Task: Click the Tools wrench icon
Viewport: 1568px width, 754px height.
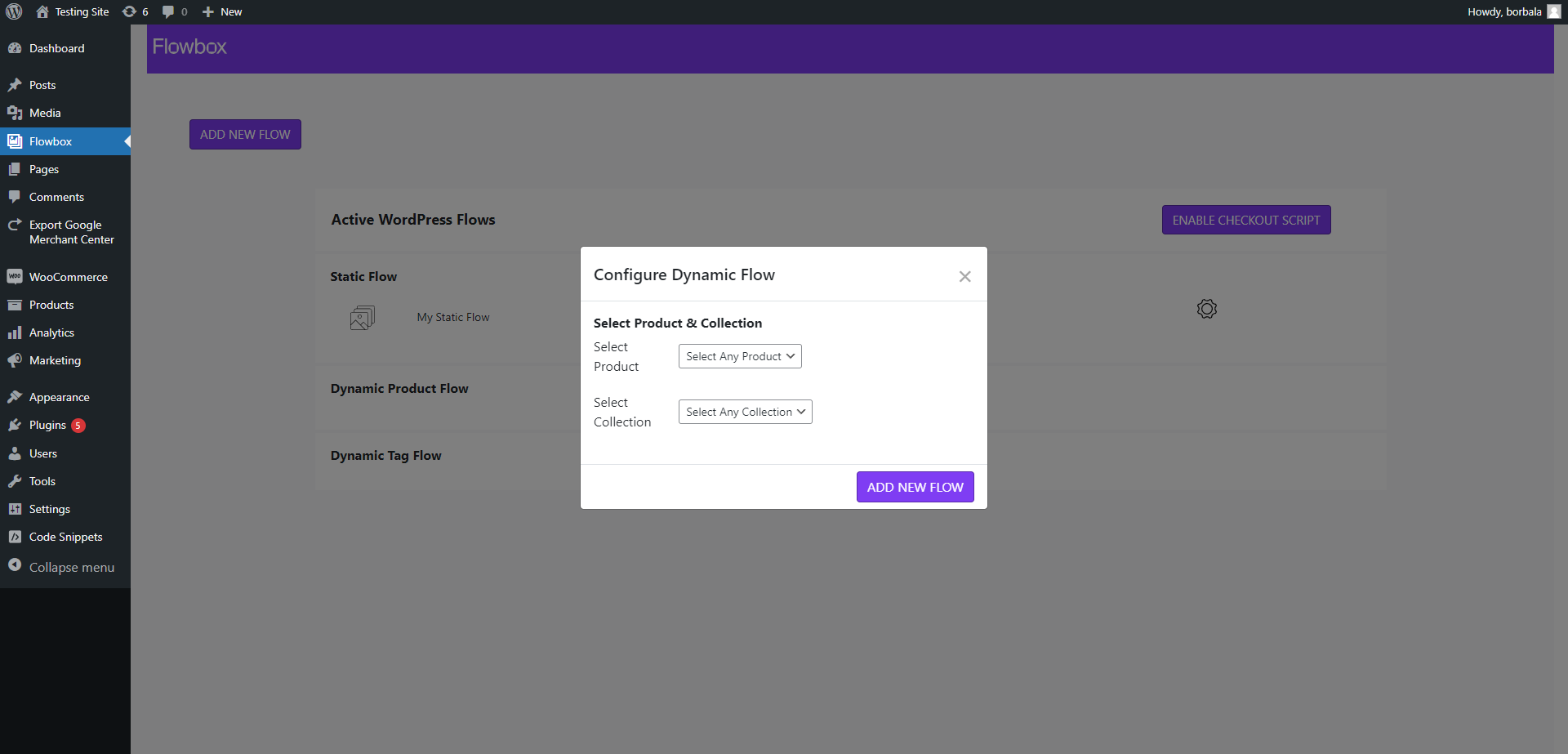Action: pos(15,481)
